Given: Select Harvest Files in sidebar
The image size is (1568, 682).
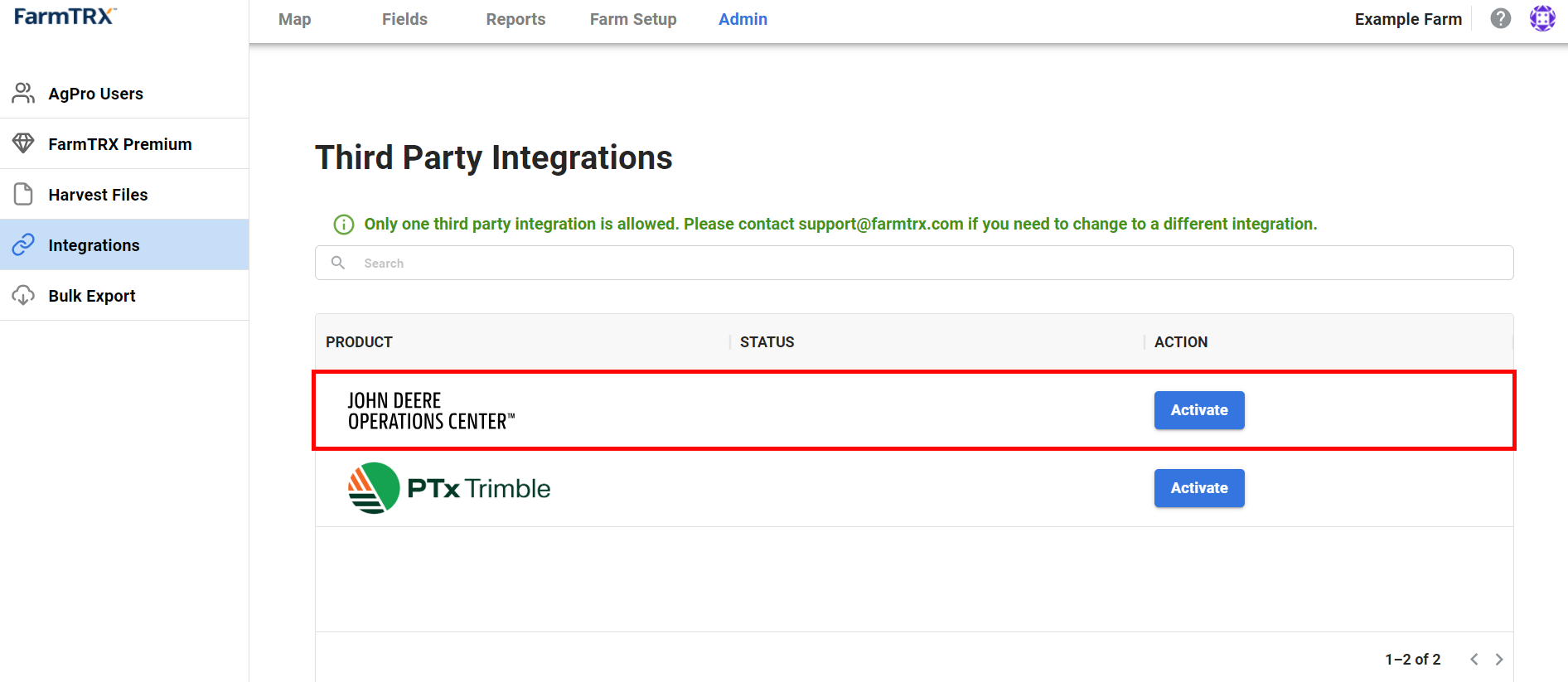Looking at the screenshot, I should tap(124, 195).
